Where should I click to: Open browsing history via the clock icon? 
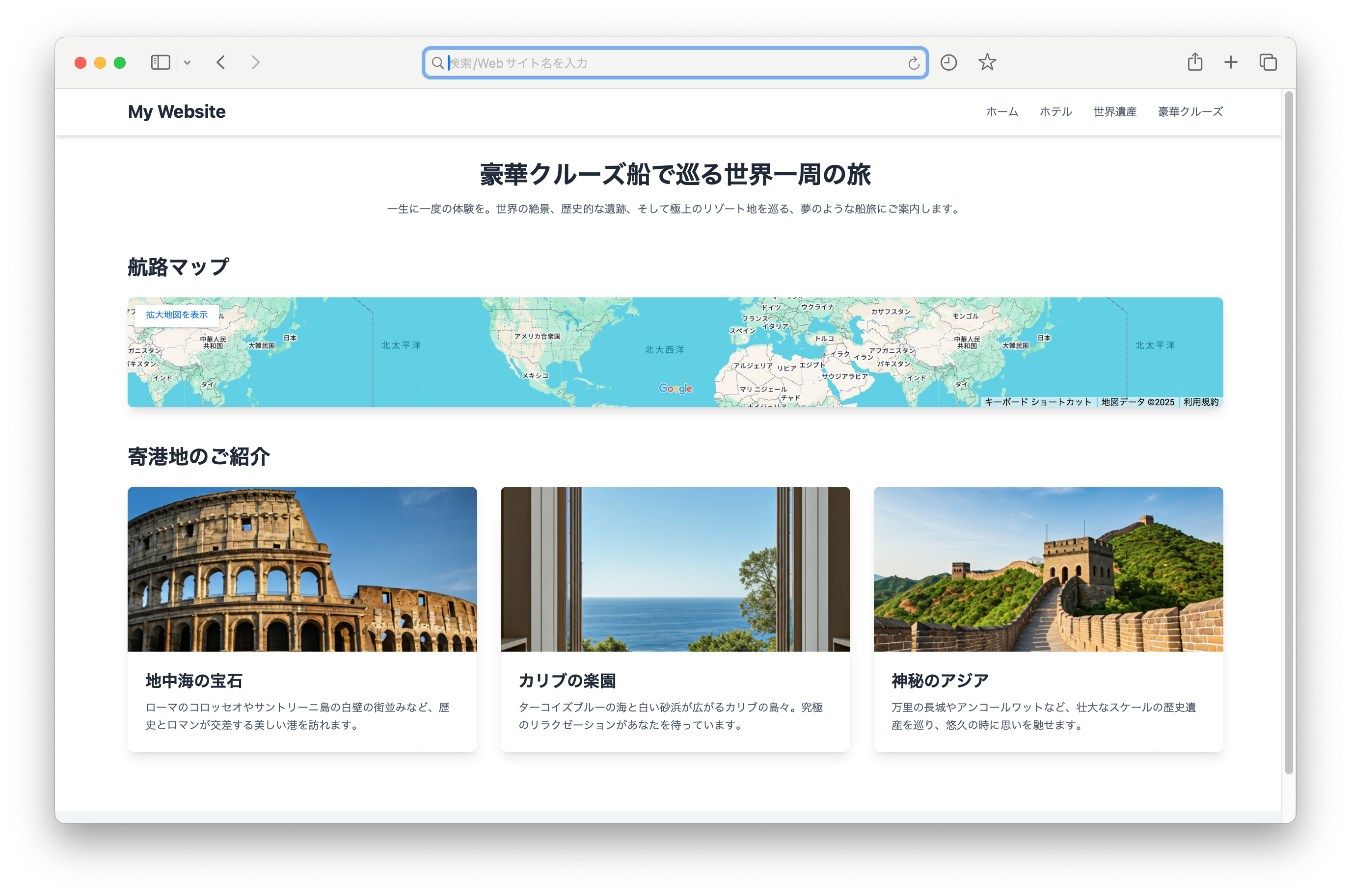coord(948,62)
